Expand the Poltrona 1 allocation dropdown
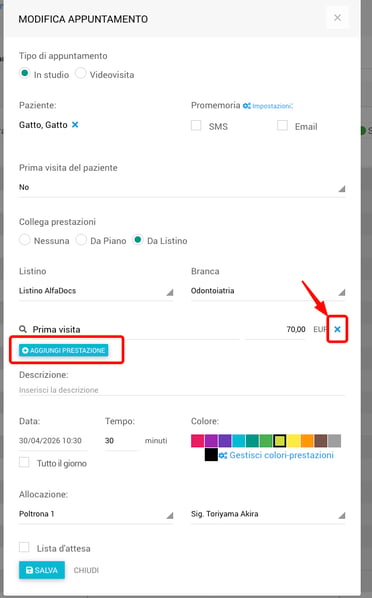The image size is (372, 598). pyautogui.click(x=96, y=514)
